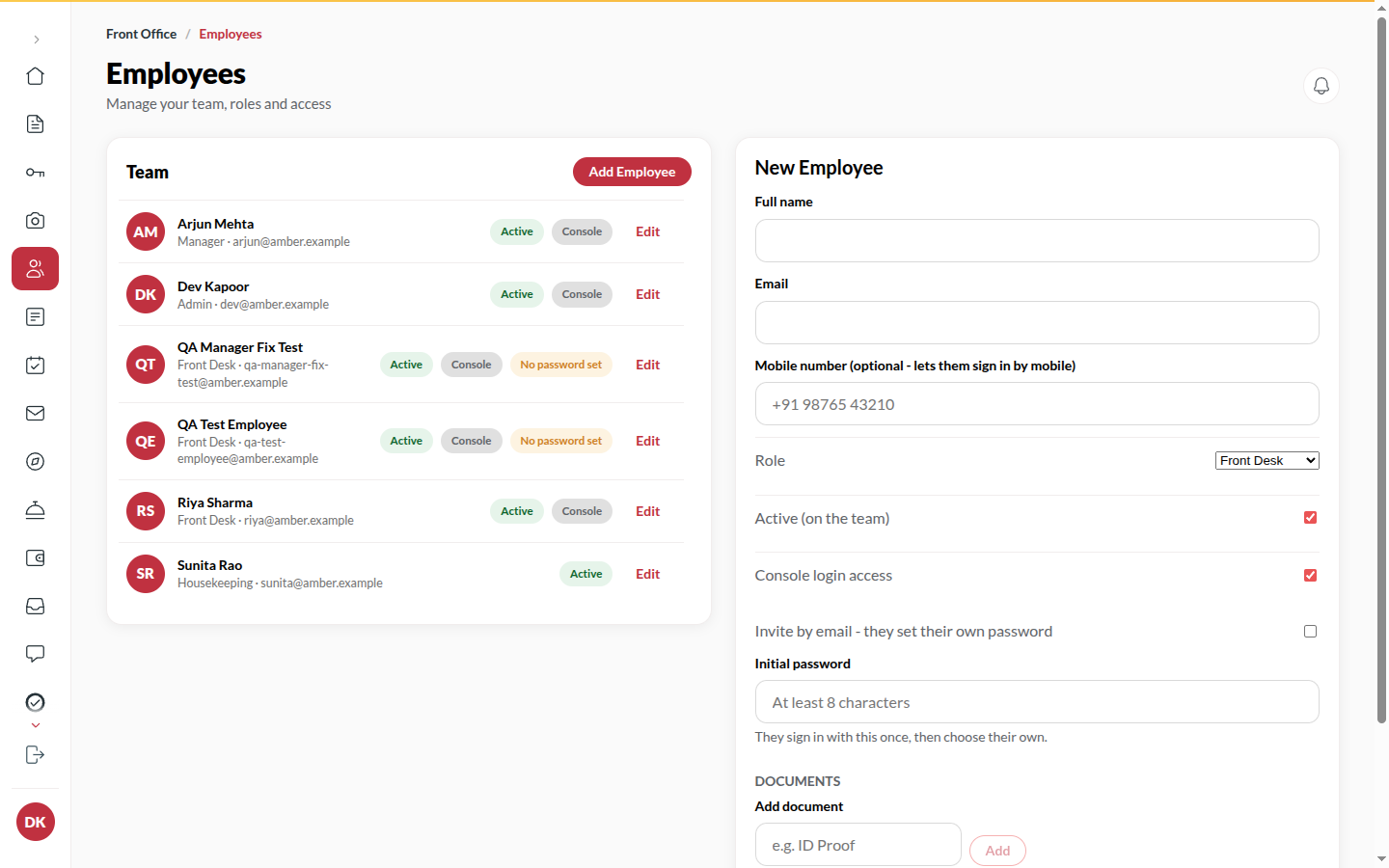Click QA Manager Fix Test's No password set badge
Image resolution: width=1389 pixels, height=868 pixels.
point(560,365)
